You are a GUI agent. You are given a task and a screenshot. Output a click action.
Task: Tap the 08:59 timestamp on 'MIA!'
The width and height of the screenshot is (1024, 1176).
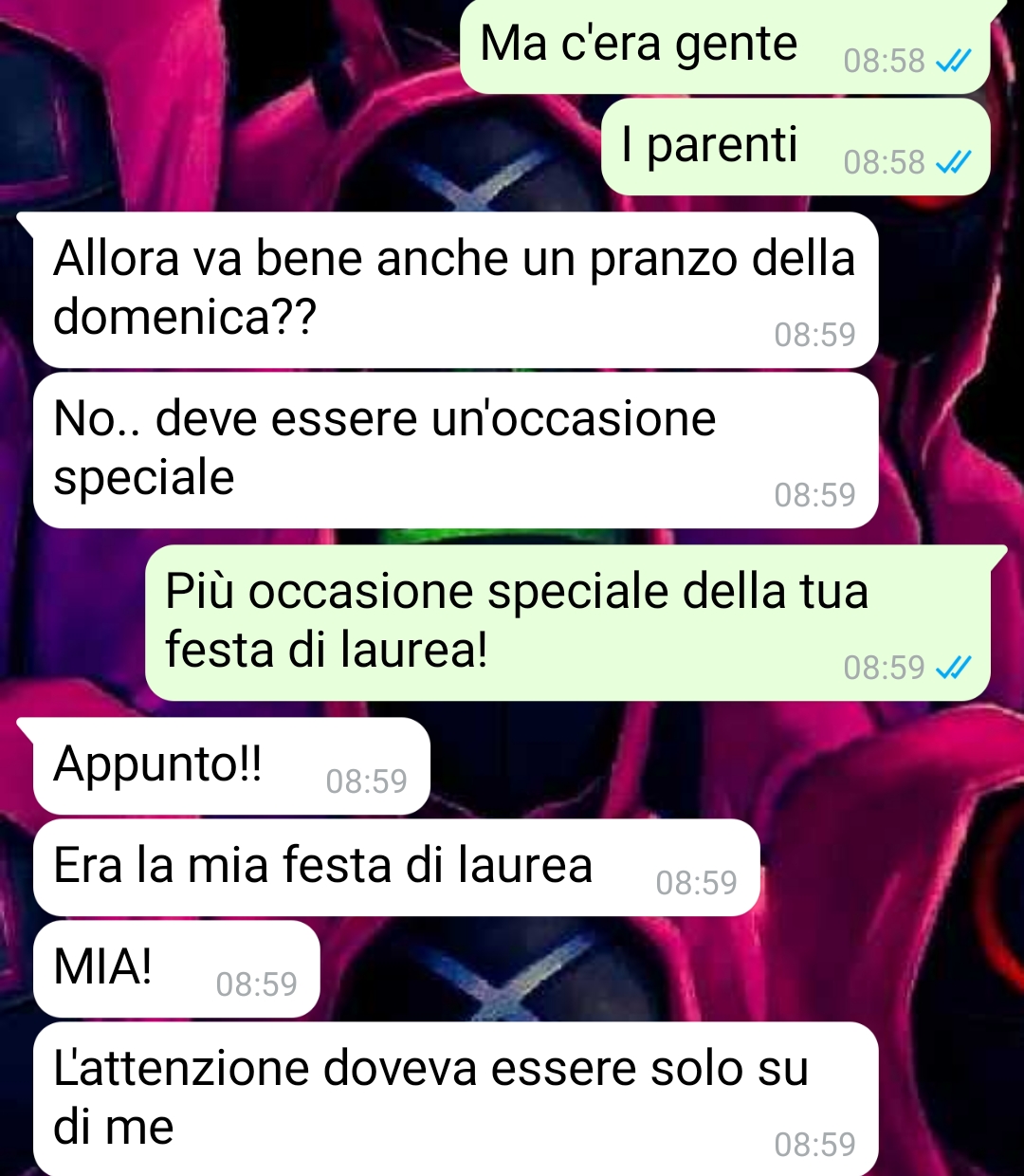pos(256,984)
